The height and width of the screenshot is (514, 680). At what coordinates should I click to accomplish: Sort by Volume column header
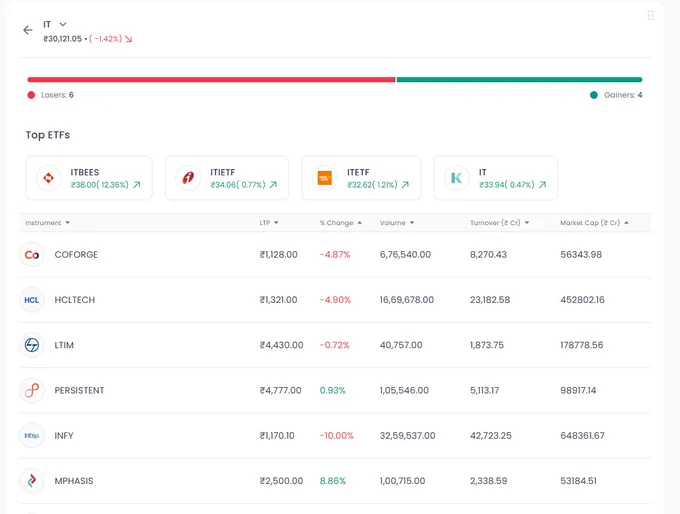coord(397,223)
